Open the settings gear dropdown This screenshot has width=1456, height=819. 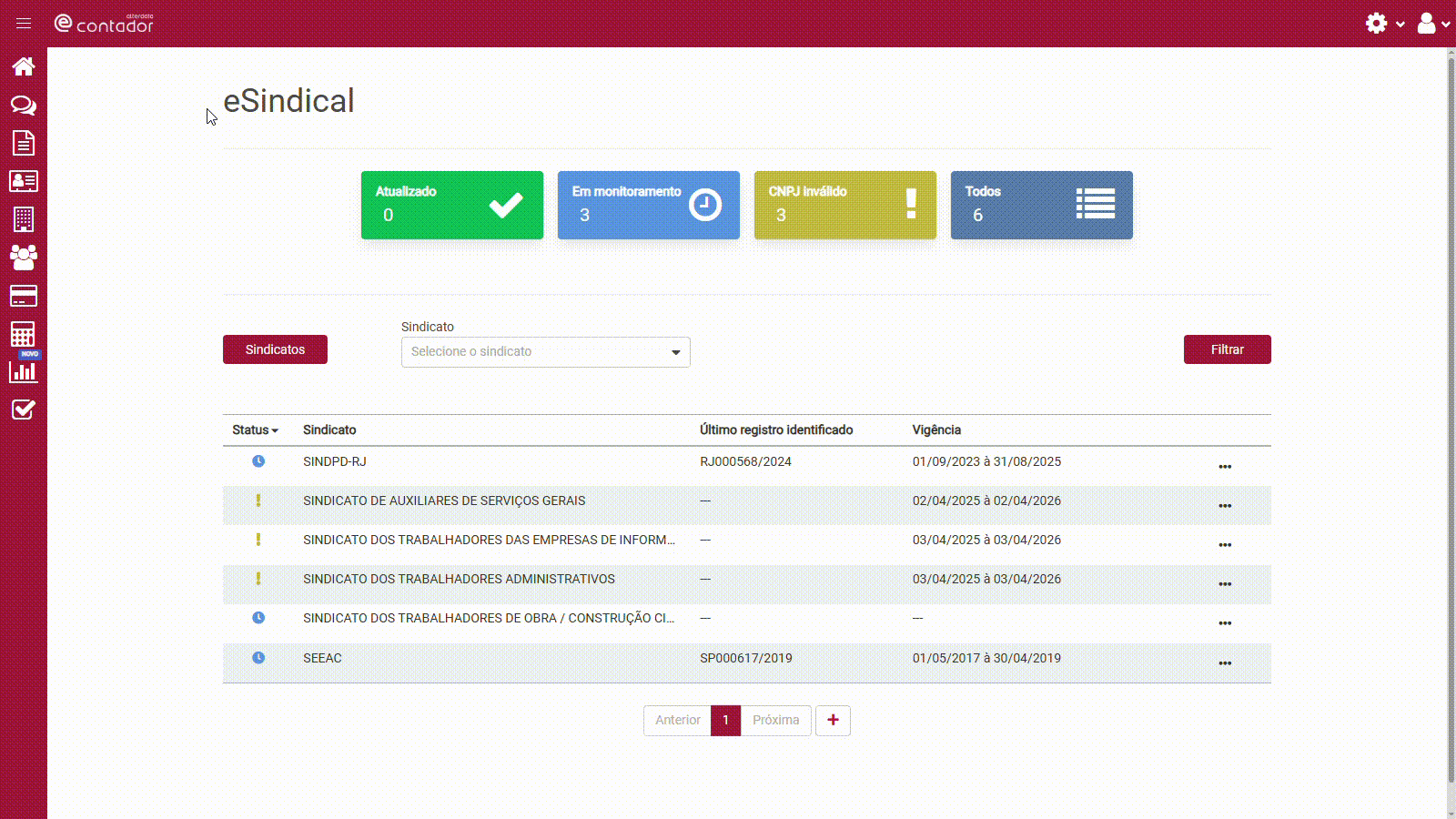pyautogui.click(x=1384, y=24)
